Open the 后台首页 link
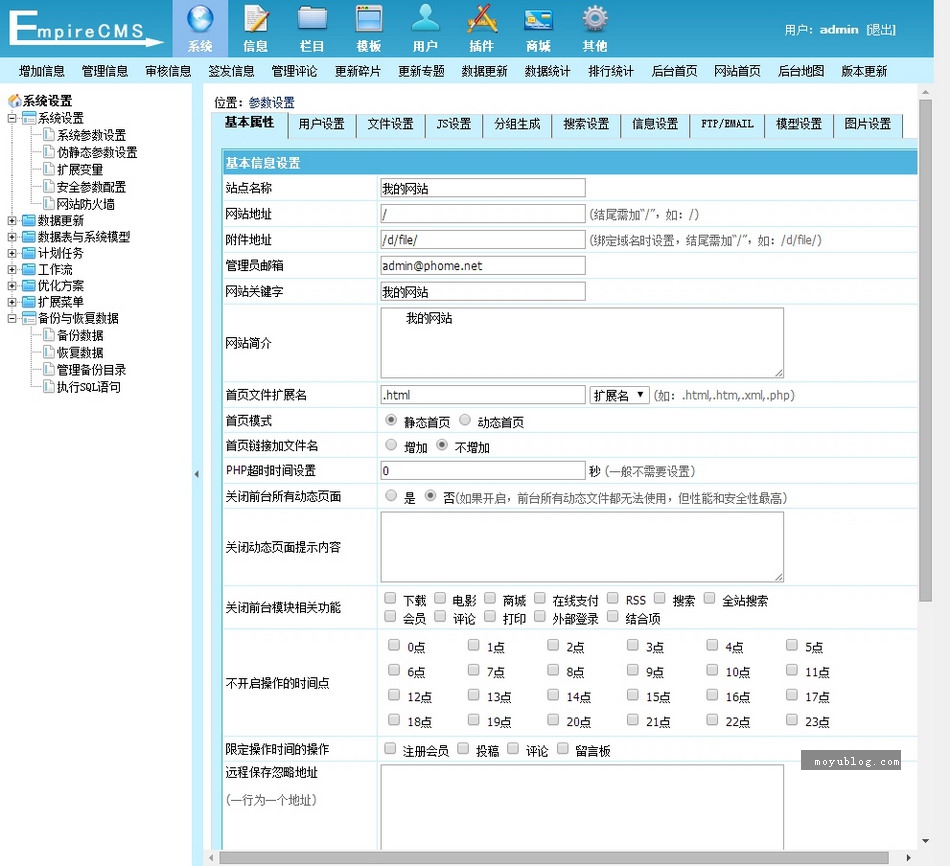Viewport: 950px width, 866px height. 674,72
